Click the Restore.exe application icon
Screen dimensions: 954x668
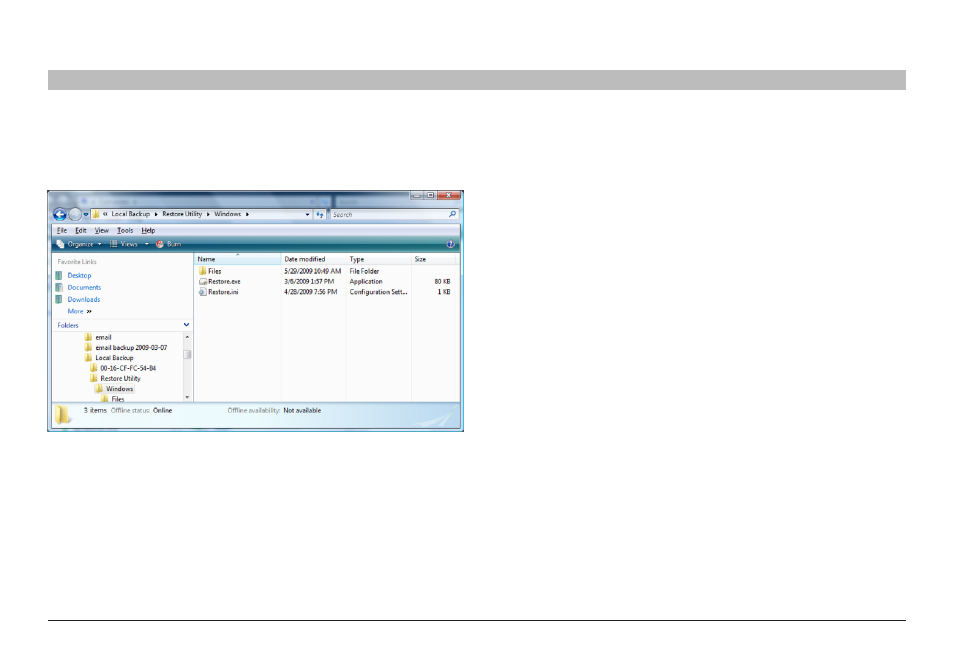203,282
